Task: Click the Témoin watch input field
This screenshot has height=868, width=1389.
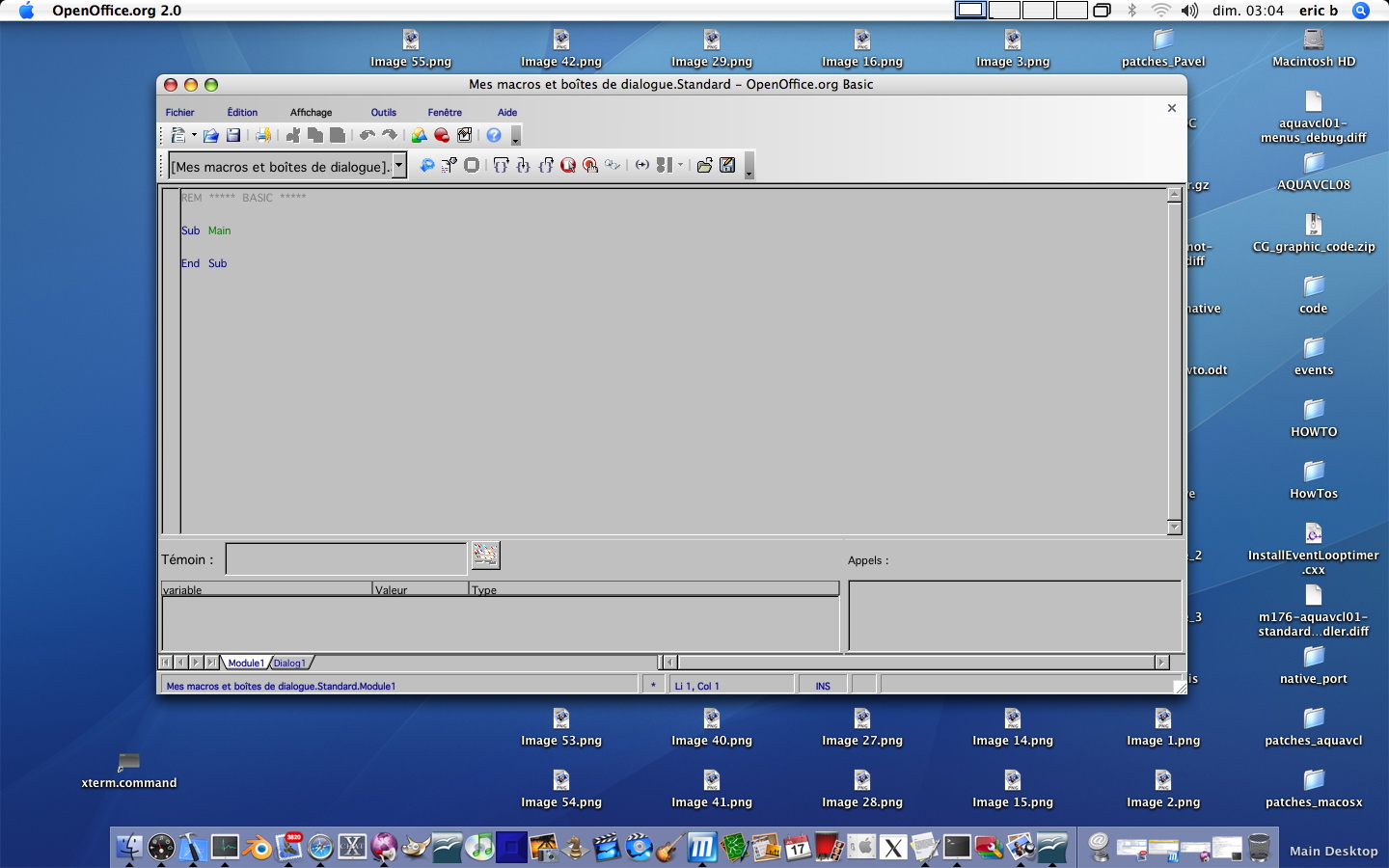Action: pyautogui.click(x=346, y=558)
